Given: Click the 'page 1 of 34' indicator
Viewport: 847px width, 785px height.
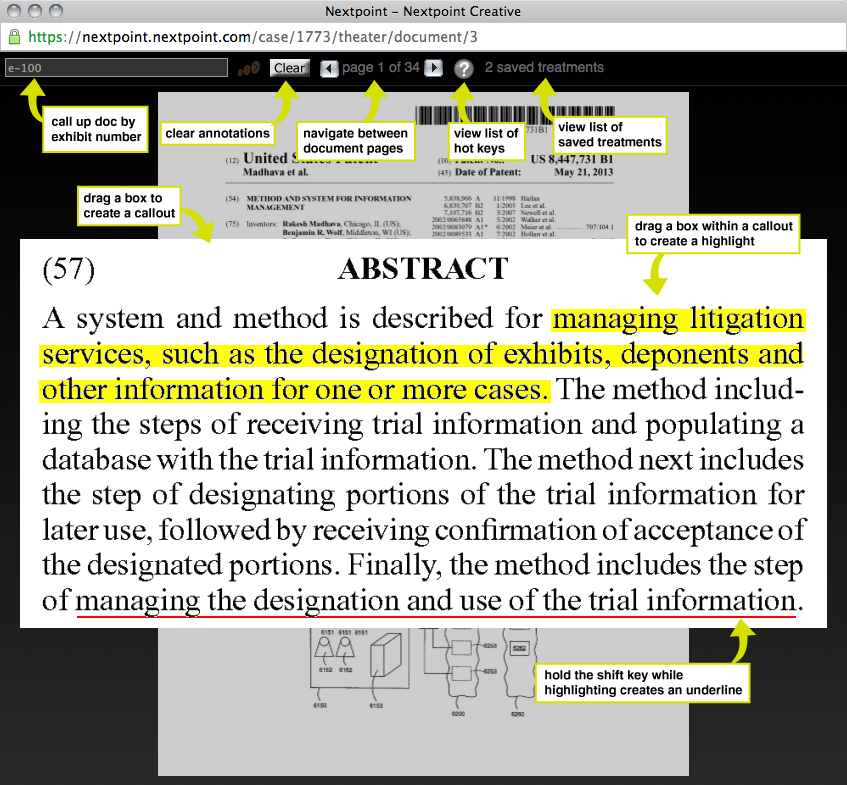Looking at the screenshot, I should (380, 68).
